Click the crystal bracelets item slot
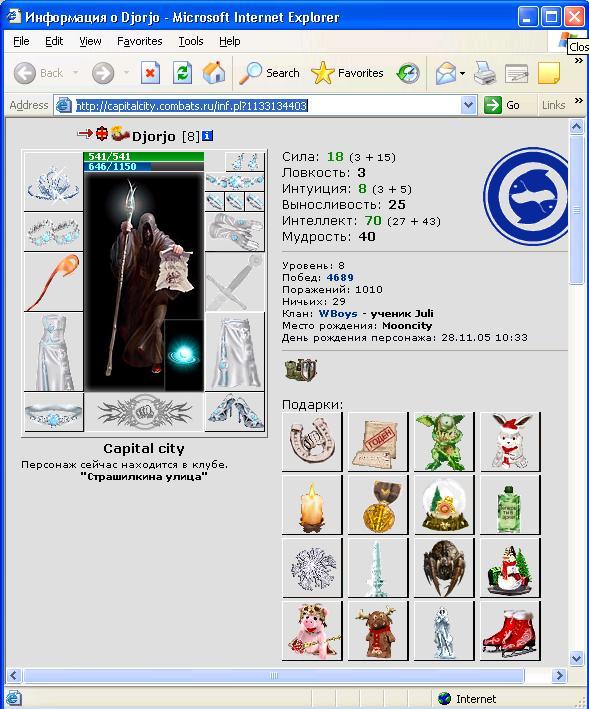 pos(53,232)
